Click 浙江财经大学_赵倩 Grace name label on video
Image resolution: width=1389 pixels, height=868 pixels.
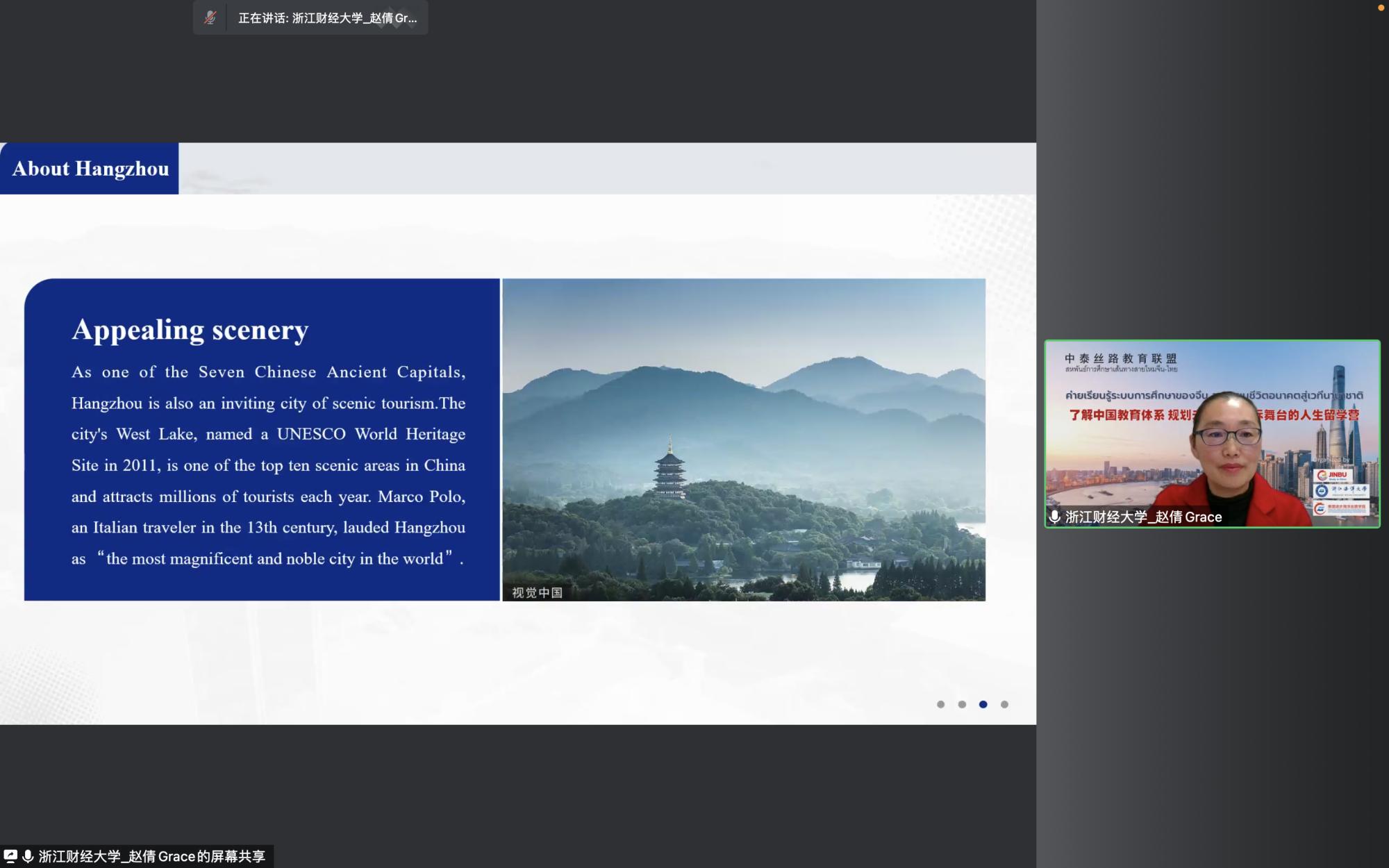pyautogui.click(x=1143, y=517)
